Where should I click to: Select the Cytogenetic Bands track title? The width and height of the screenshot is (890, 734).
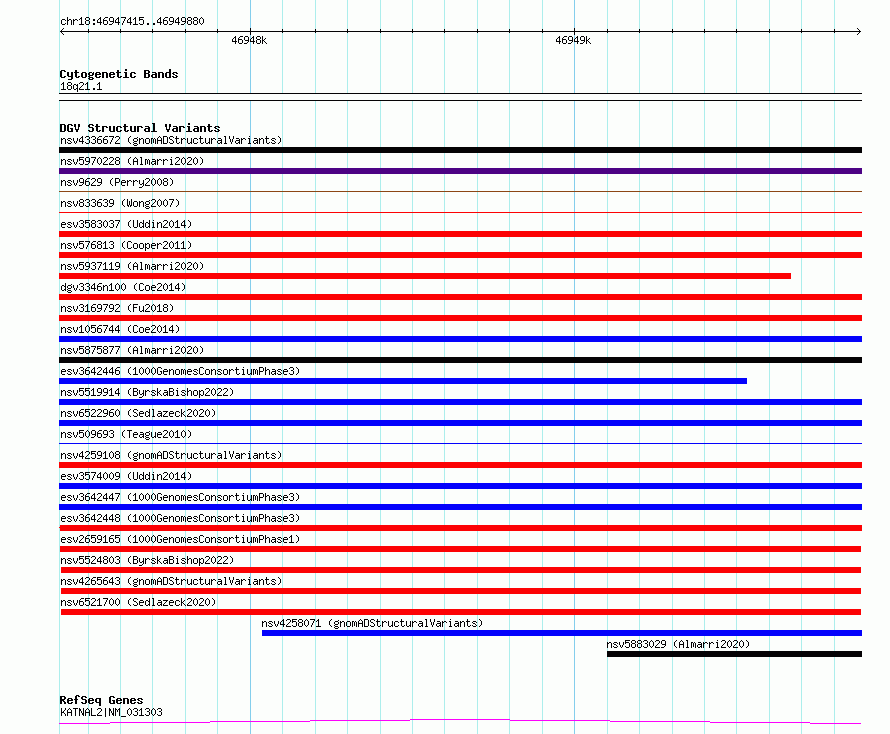point(119,74)
